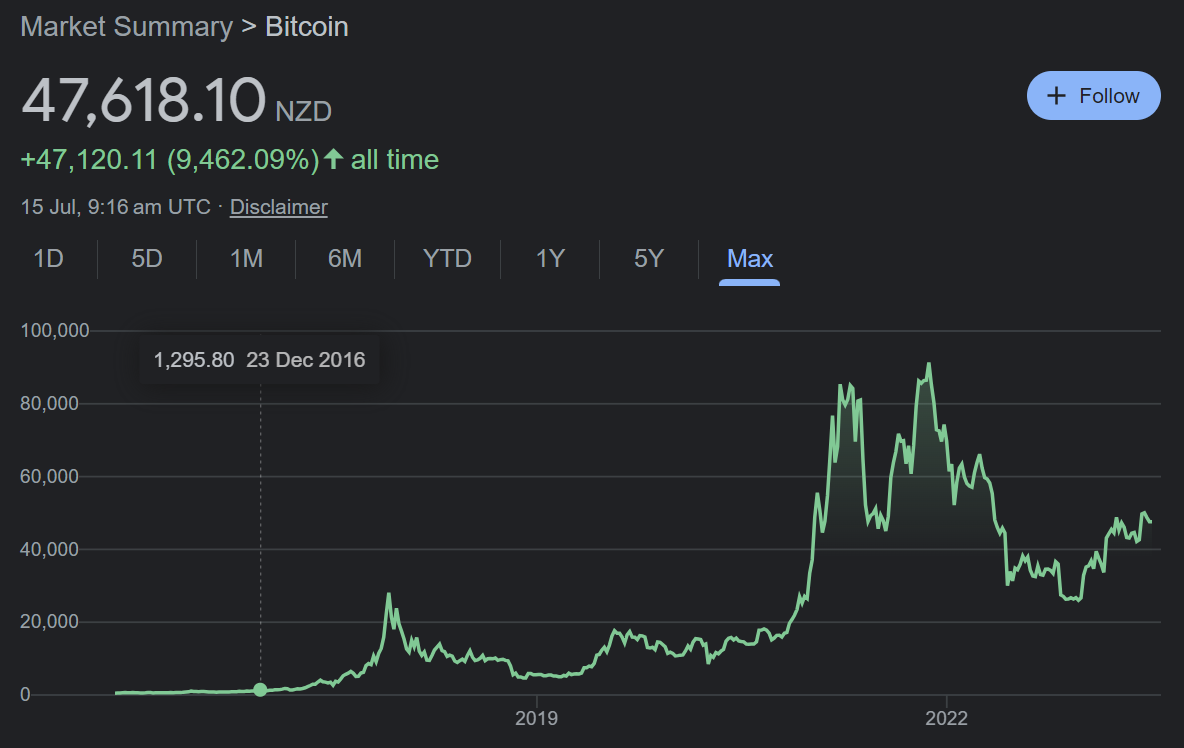Click the 40,000 y-axis label
Screen dimensions: 1184x748
click(x=49, y=549)
